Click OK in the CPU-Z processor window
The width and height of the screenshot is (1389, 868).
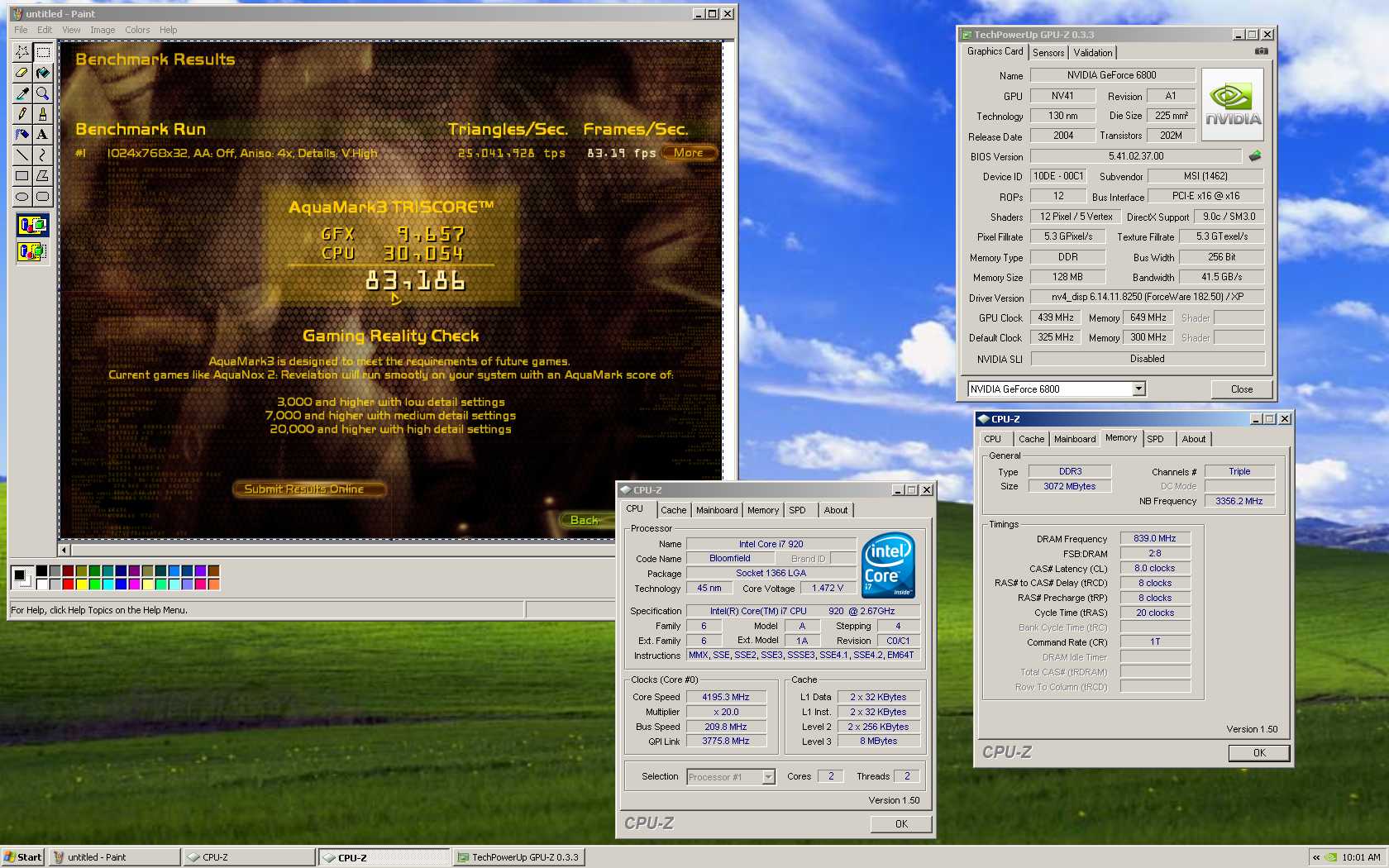pyautogui.click(x=901, y=824)
